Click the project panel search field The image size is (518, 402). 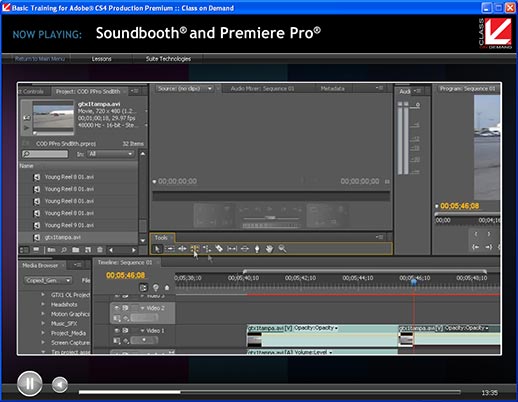(45, 154)
